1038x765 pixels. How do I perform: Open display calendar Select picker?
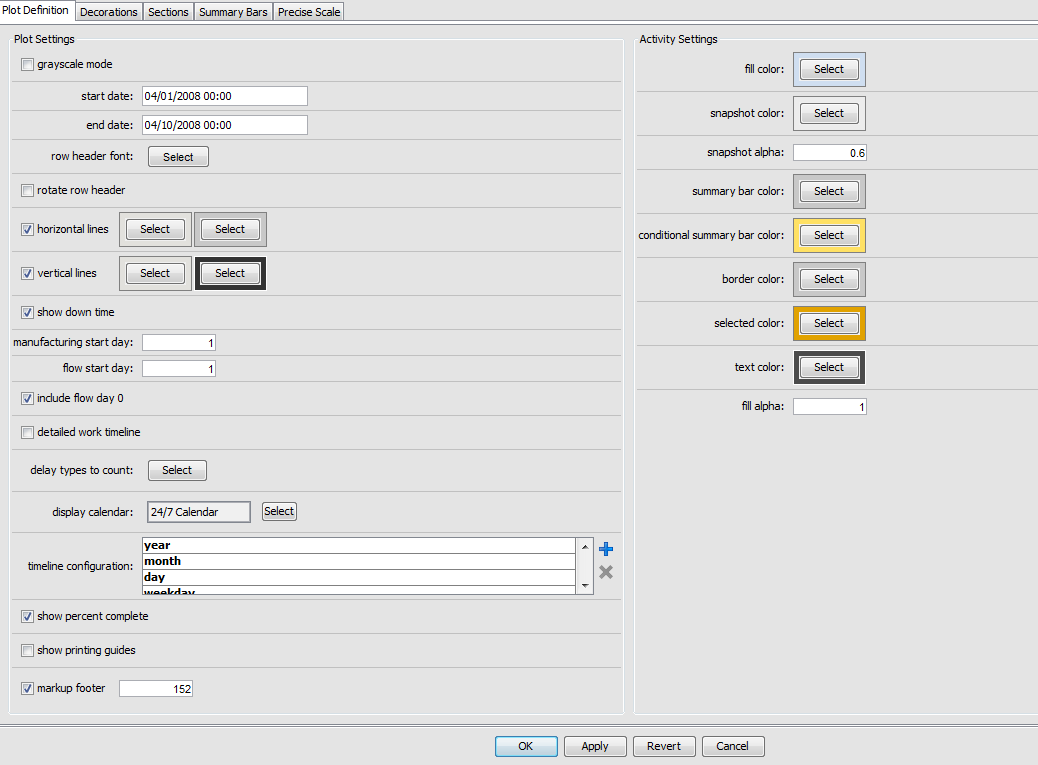[x=279, y=511]
